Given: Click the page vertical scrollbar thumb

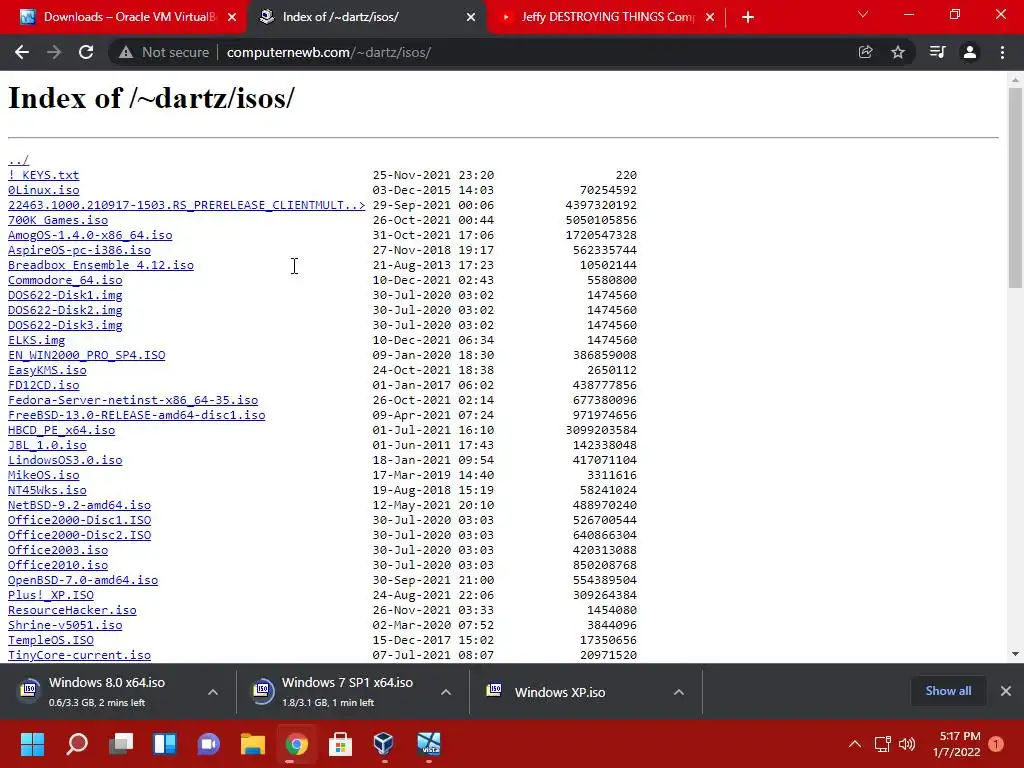Looking at the screenshot, I should (1015, 187).
